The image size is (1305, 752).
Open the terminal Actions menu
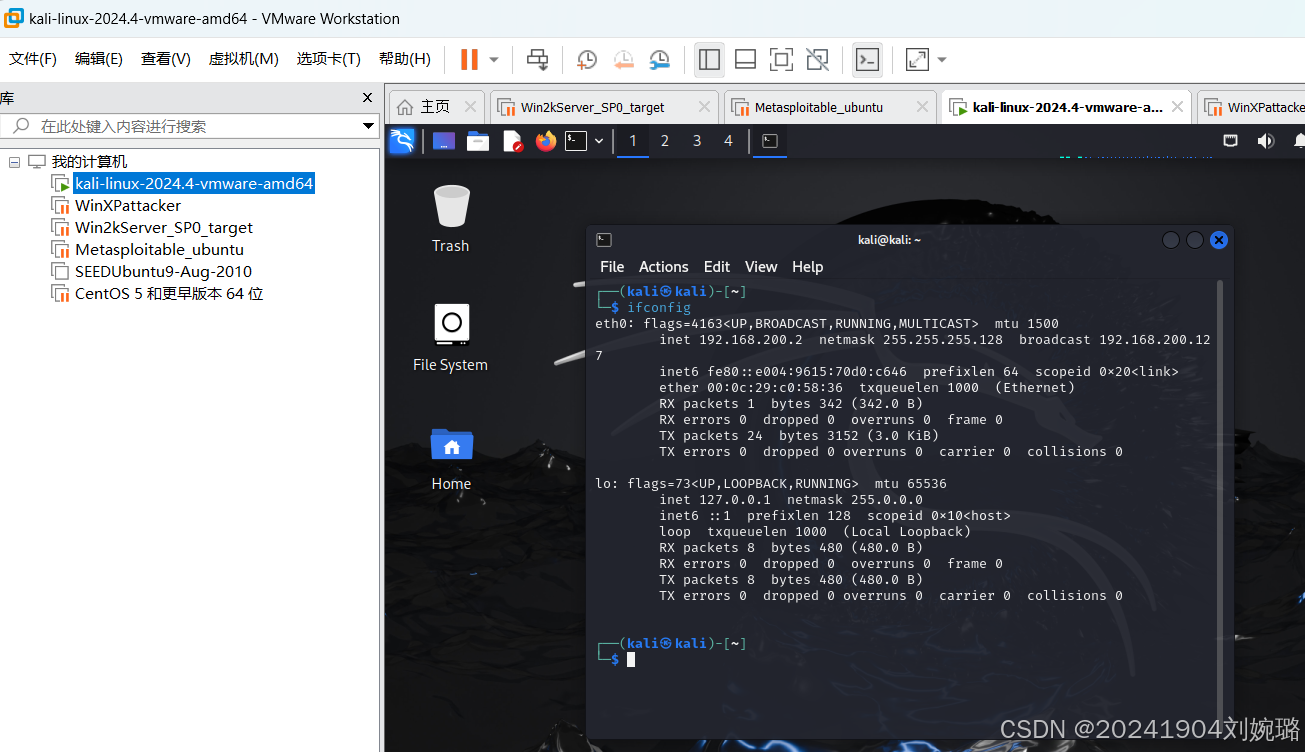(664, 267)
